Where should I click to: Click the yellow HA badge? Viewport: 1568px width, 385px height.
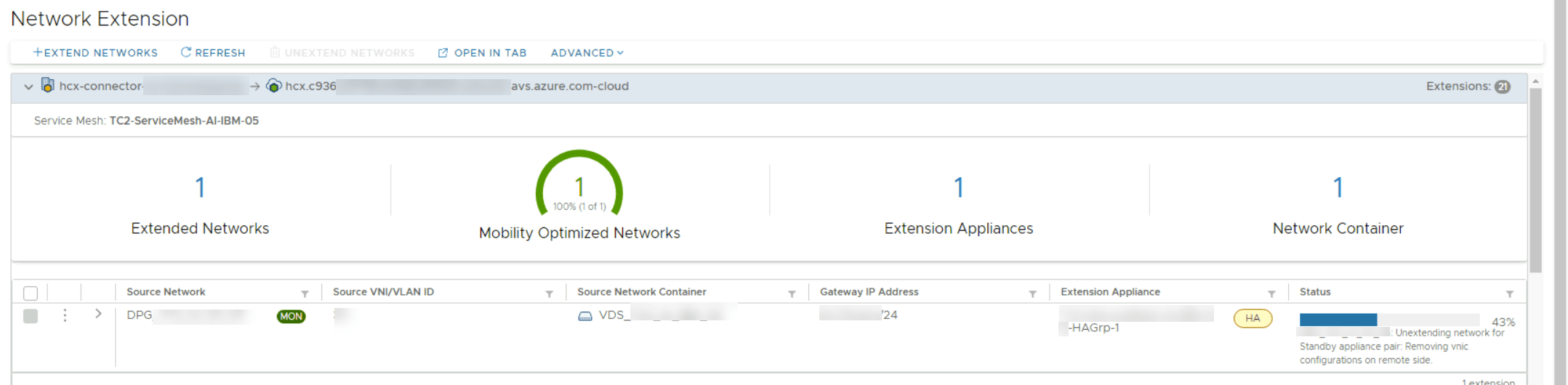click(1252, 318)
